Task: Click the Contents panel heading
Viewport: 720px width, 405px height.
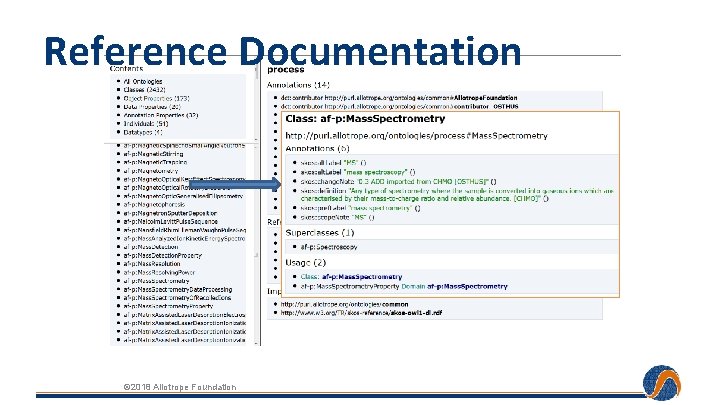Action: point(126,69)
